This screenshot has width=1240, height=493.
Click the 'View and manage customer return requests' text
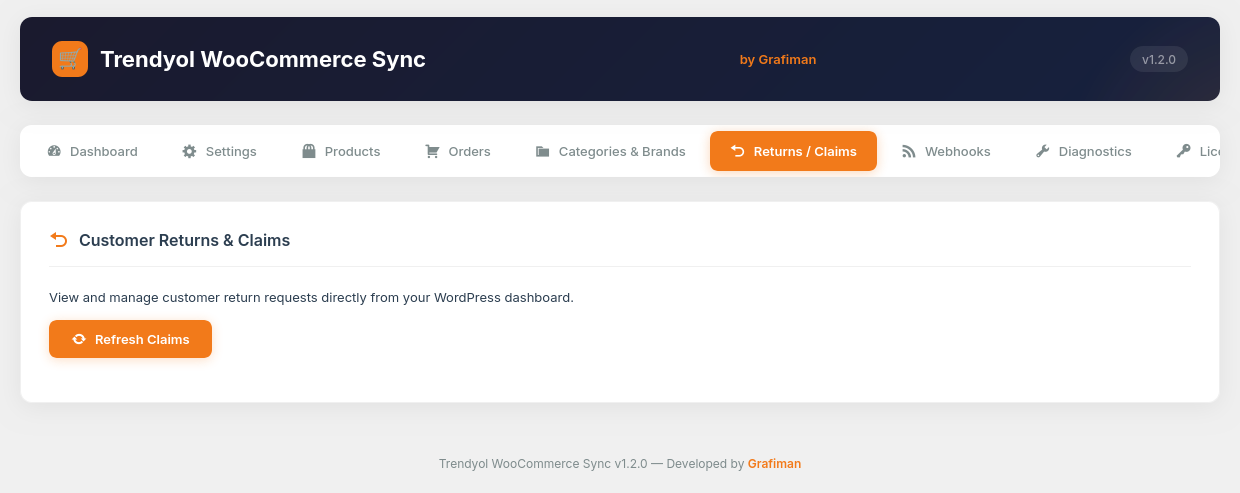311,298
